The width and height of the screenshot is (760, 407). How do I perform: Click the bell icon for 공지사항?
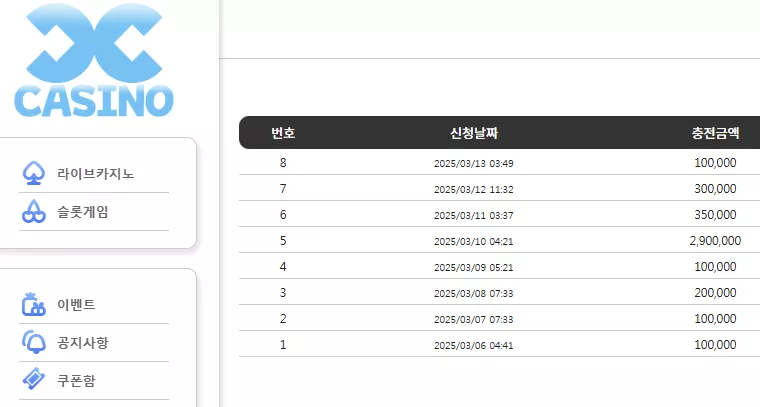point(33,342)
